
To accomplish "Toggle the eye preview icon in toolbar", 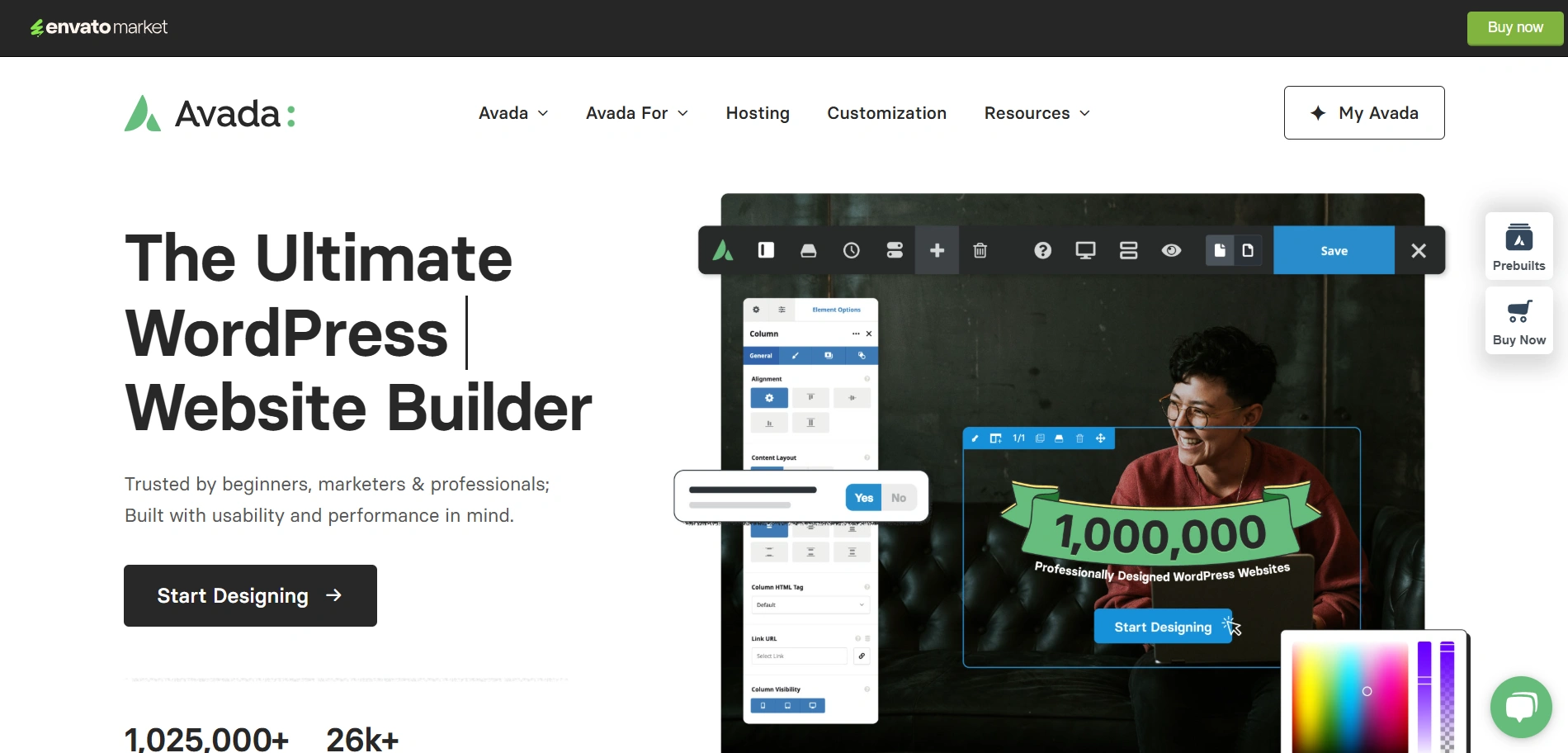I will click(1172, 250).
